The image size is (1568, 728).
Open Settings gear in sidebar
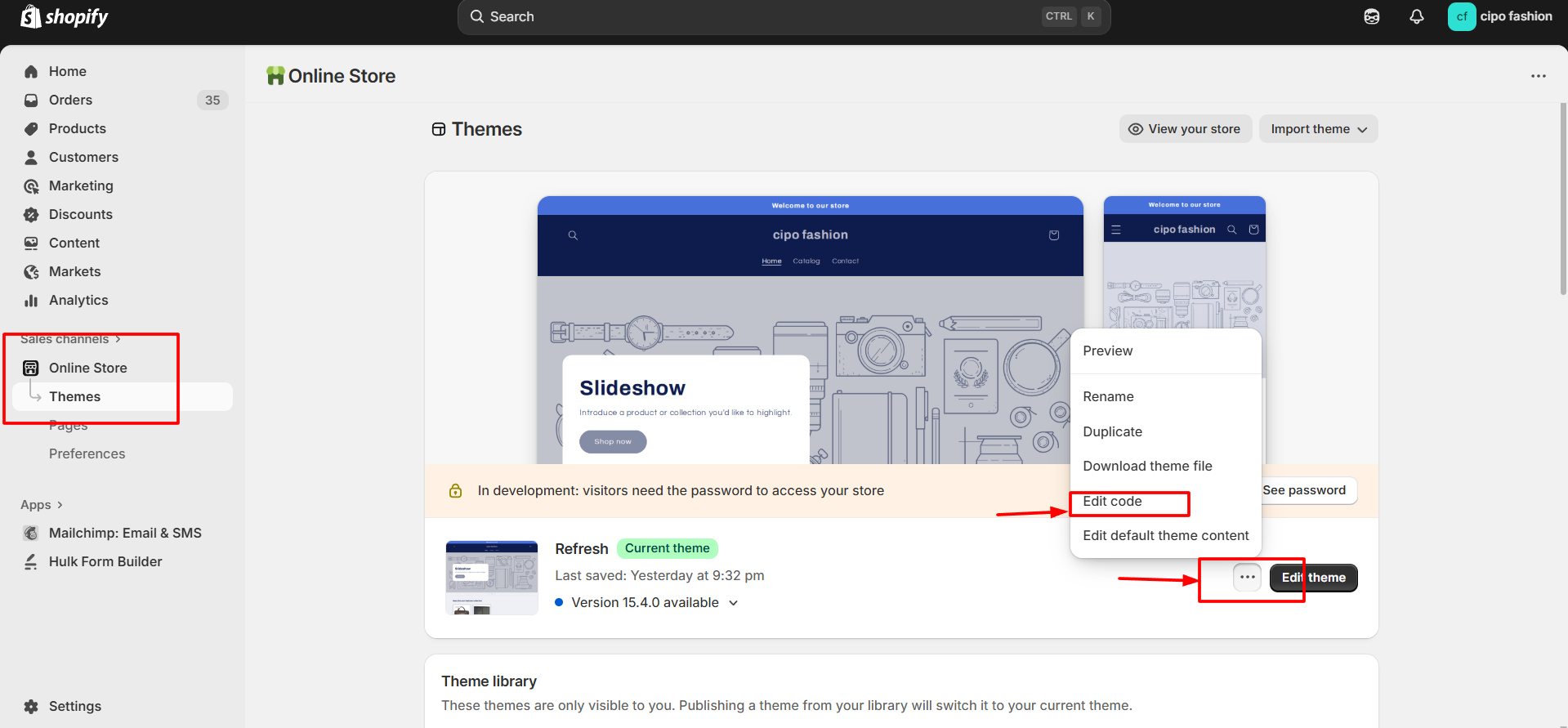point(31,706)
